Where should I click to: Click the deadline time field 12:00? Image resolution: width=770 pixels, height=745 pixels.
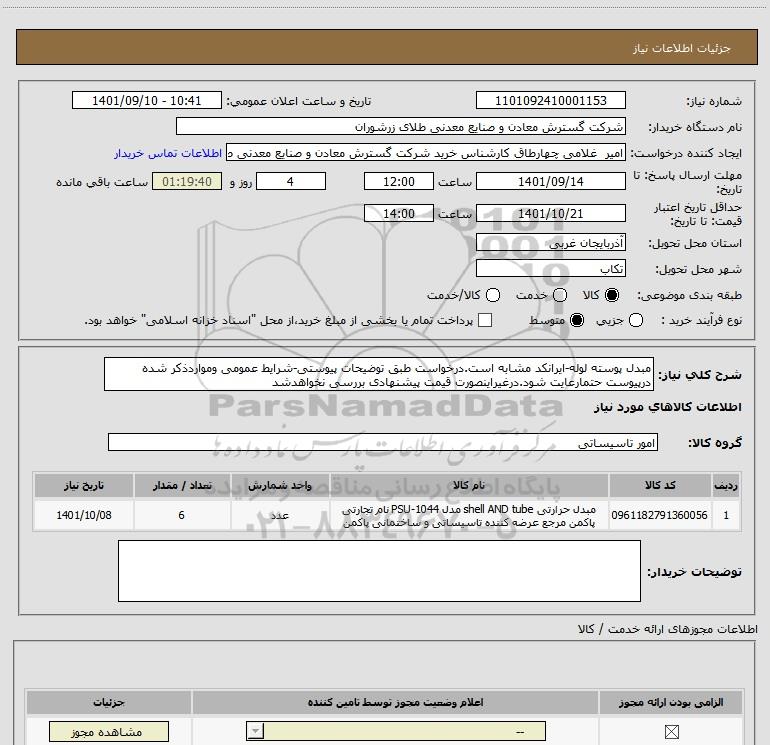pos(399,181)
